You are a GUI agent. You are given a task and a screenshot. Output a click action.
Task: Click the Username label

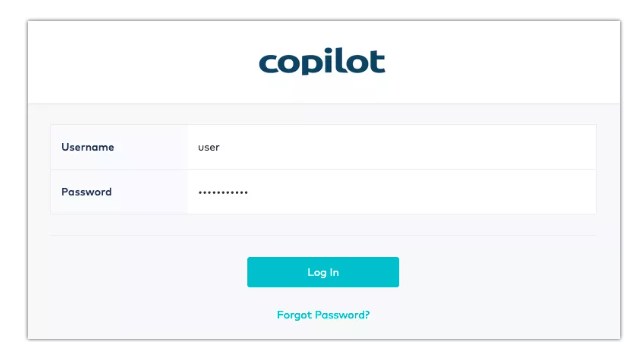point(87,147)
